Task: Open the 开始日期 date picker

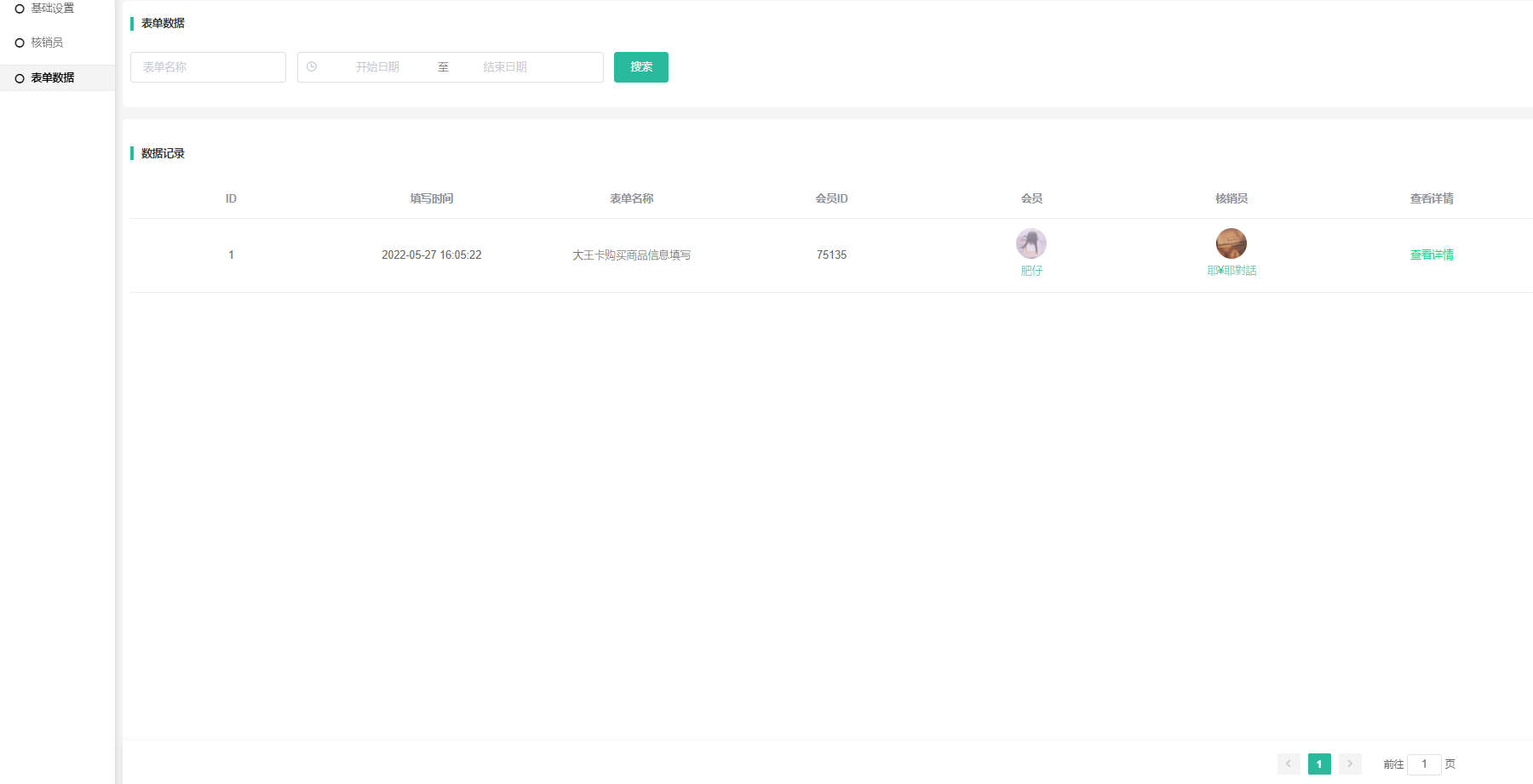Action: [x=377, y=67]
